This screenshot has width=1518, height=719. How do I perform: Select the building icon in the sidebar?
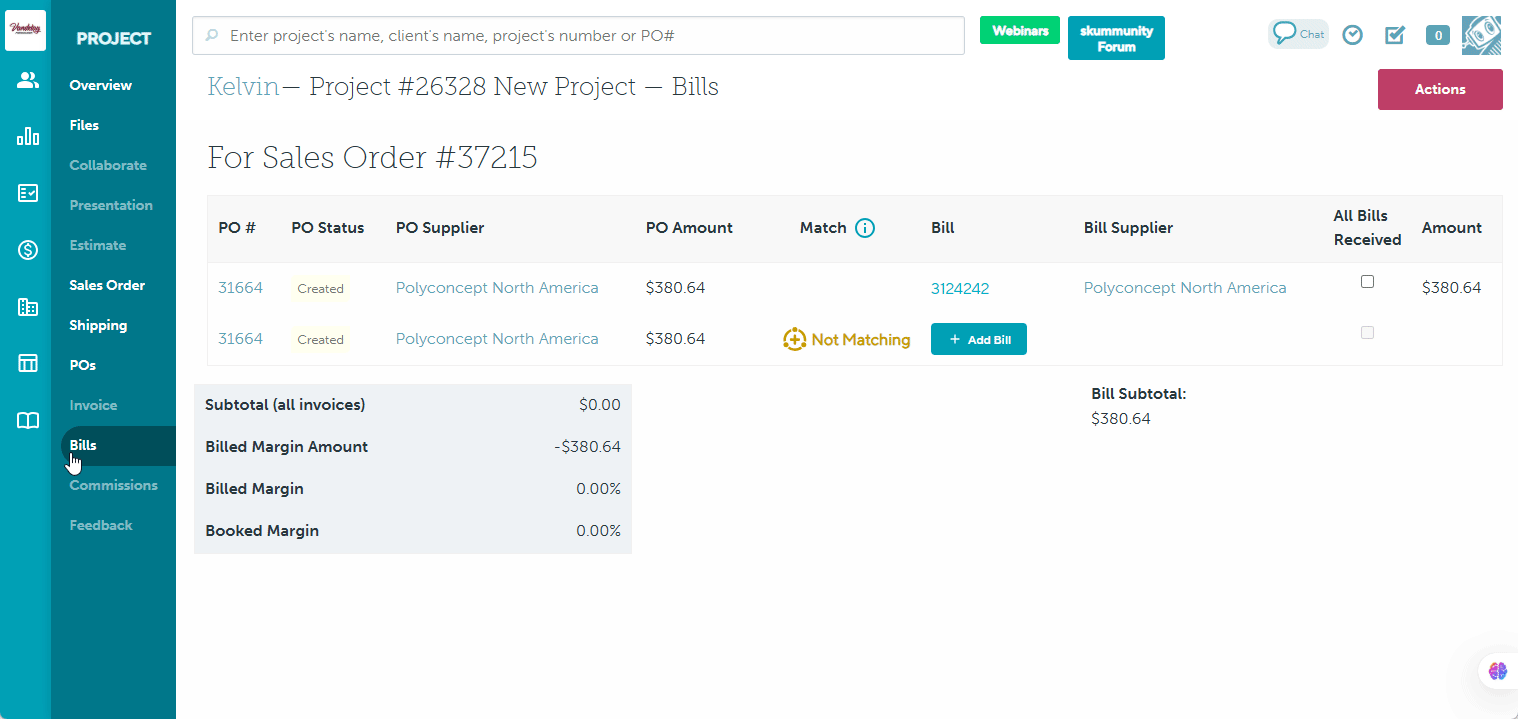pos(28,307)
